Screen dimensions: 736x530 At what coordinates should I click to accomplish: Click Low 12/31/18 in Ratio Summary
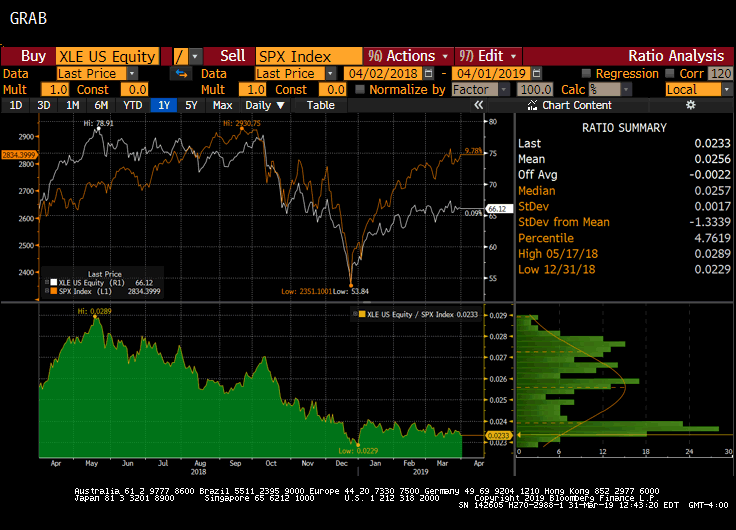point(557,269)
